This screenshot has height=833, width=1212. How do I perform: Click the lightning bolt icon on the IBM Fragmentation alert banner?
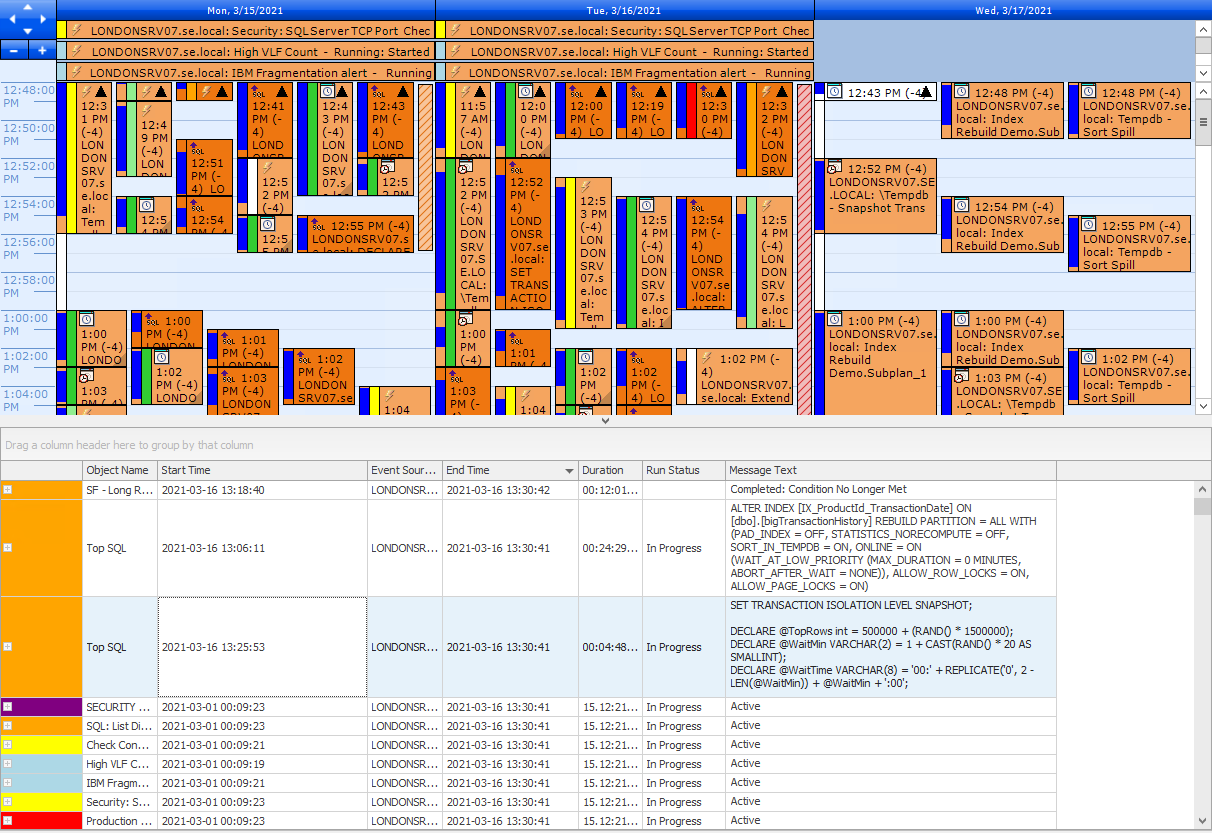[x=78, y=72]
